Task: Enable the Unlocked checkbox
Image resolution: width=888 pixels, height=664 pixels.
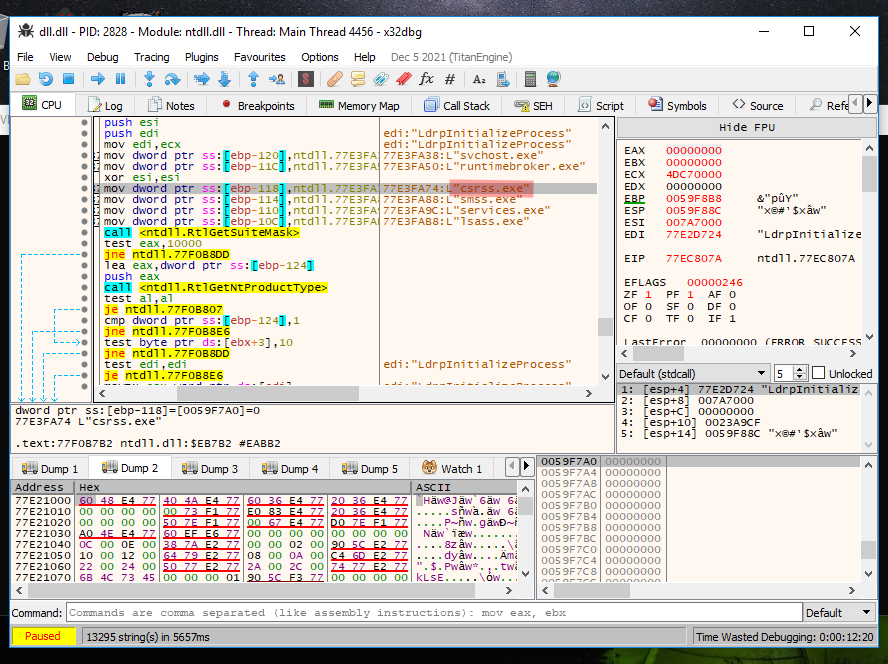Action: tap(818, 373)
